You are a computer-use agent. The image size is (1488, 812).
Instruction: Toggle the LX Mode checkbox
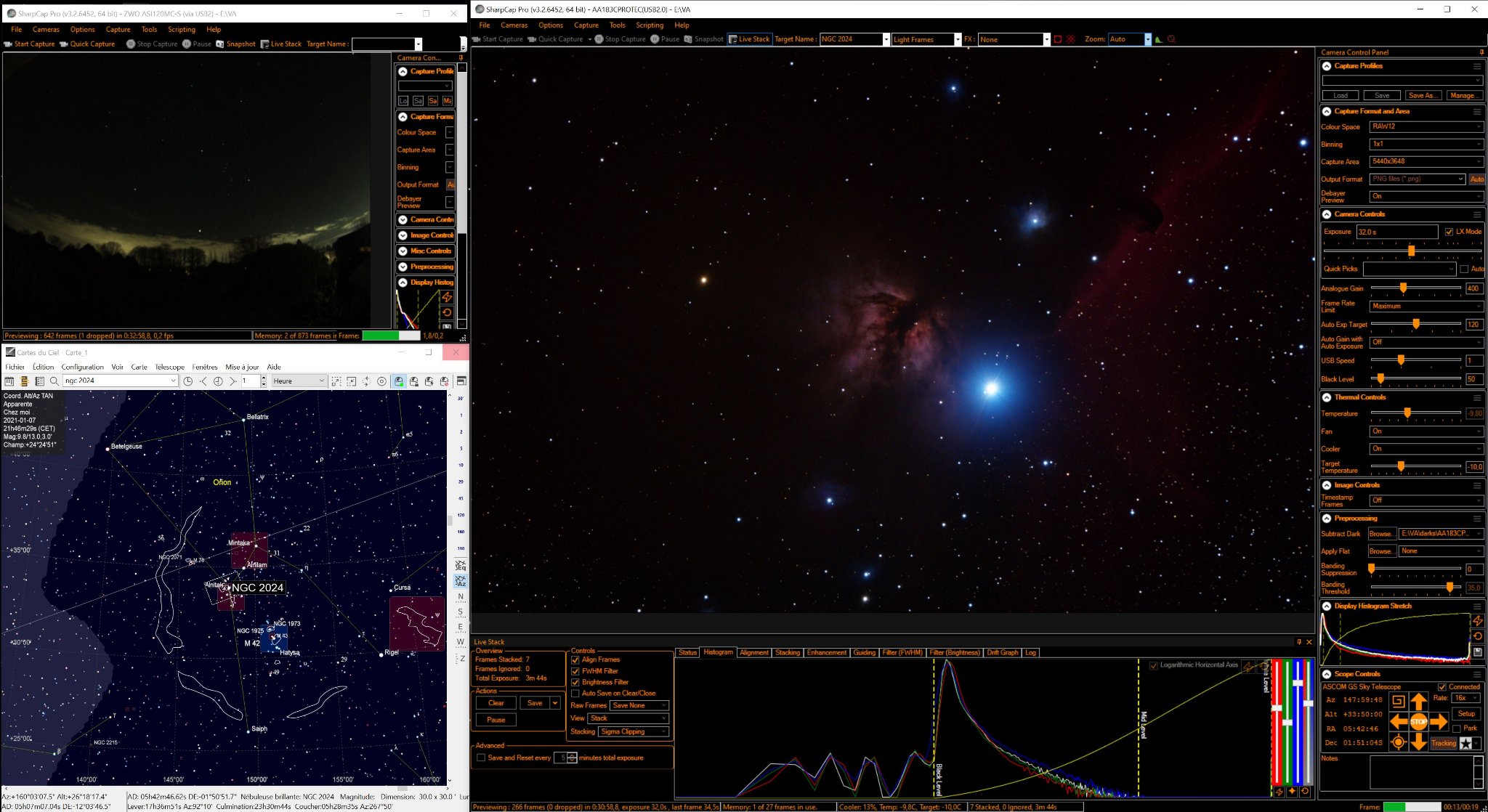coord(1449,232)
